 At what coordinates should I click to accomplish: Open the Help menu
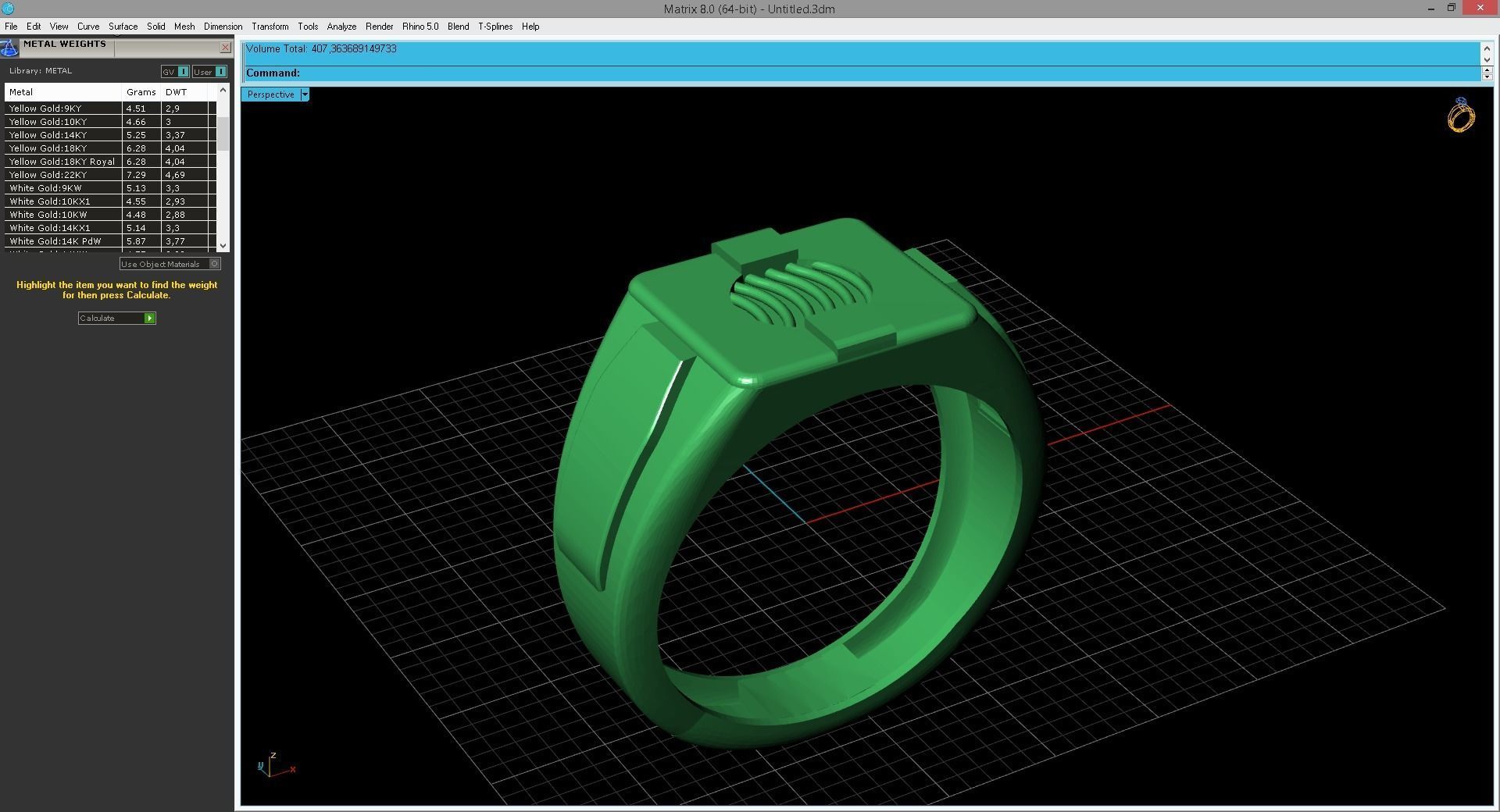pos(530,27)
